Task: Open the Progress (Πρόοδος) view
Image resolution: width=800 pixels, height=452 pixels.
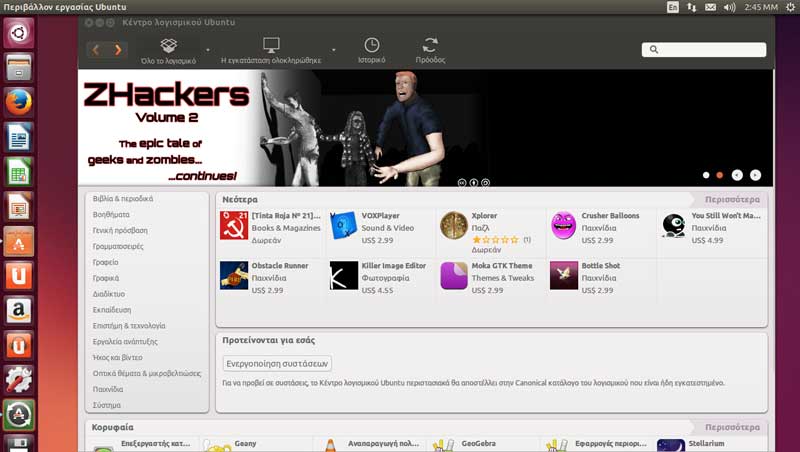Action: pos(430,51)
